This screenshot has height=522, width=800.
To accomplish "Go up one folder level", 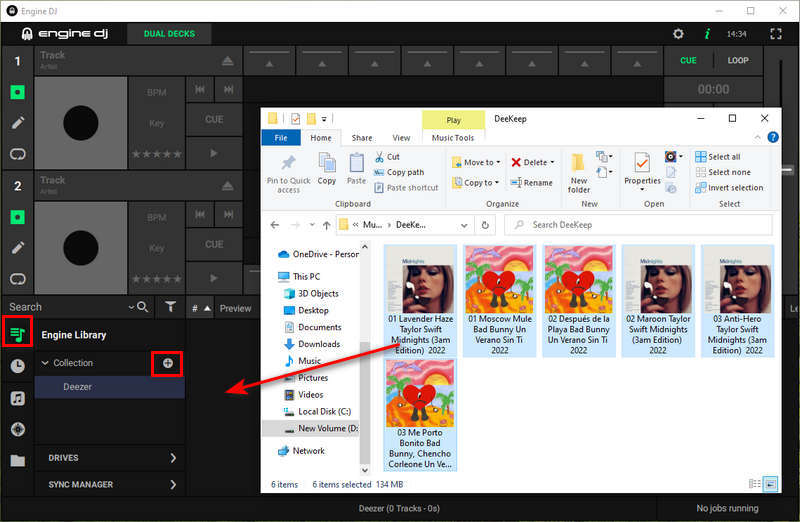I will 327,225.
